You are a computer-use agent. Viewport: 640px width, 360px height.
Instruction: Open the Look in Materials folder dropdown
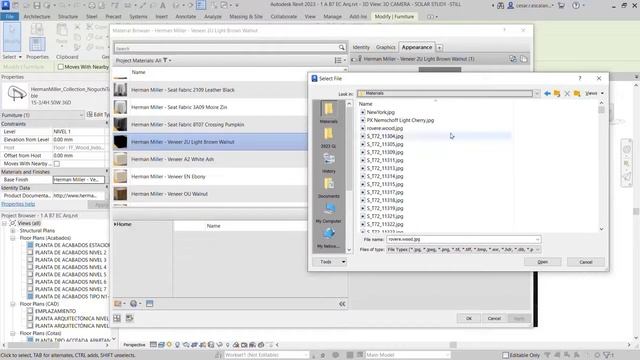536,93
